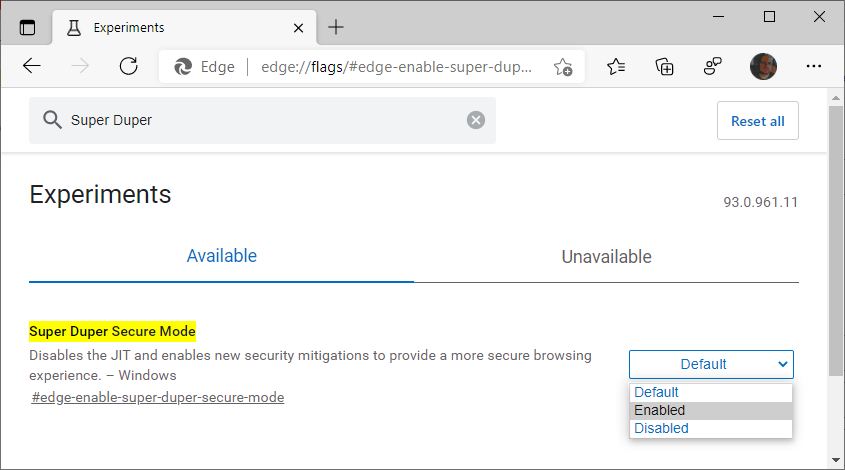The height and width of the screenshot is (470, 845).
Task: Click the browser back arrow
Action: 32,67
